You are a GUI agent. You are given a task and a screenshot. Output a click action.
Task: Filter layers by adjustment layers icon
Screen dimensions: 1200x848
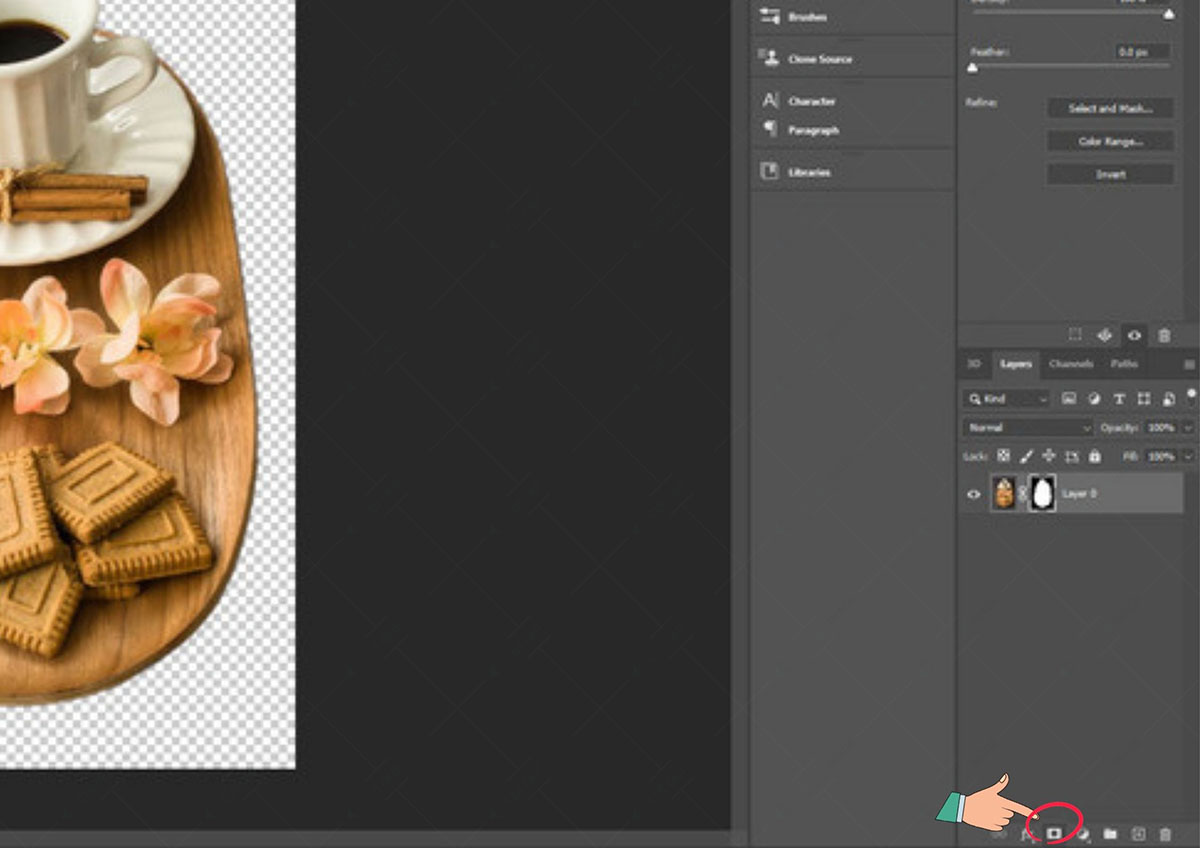pos(1095,398)
